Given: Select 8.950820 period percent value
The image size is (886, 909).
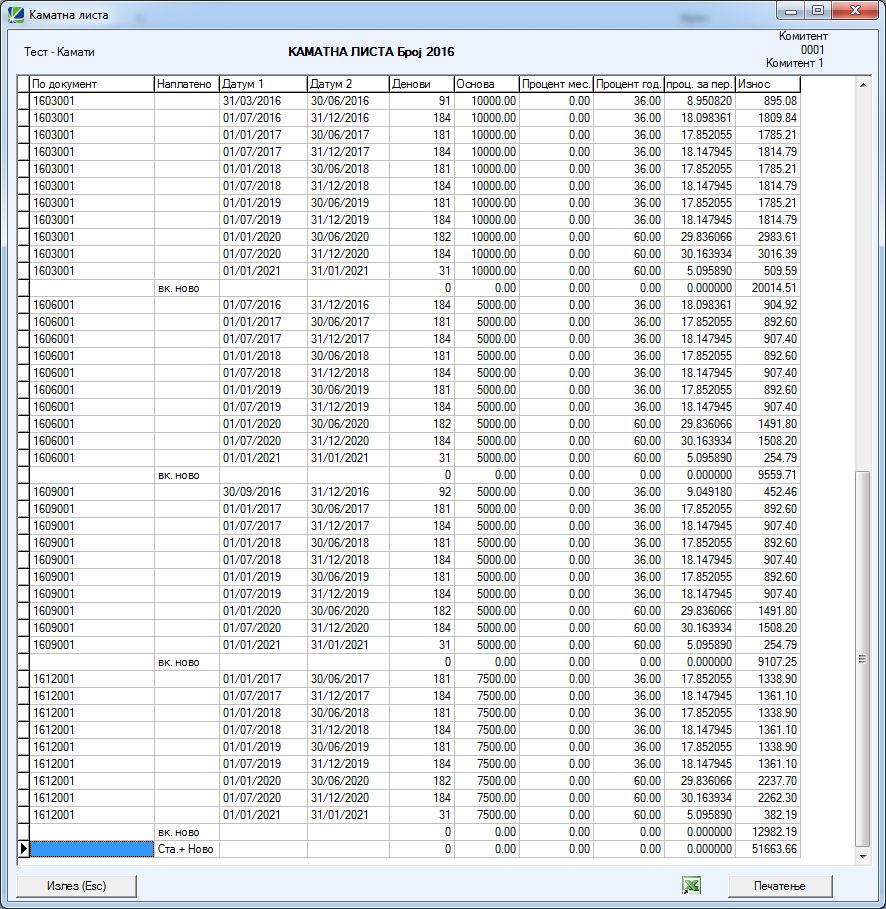Looking at the screenshot, I should tap(699, 101).
